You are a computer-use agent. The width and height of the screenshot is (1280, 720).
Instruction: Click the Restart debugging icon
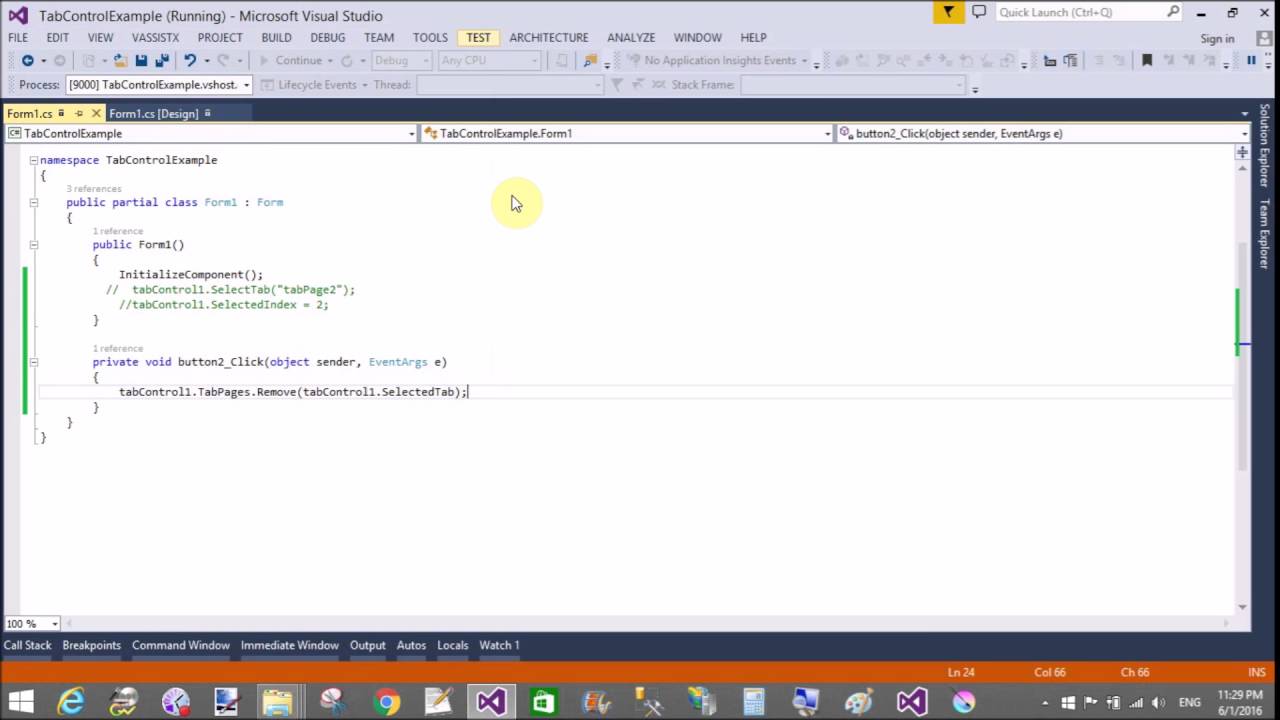[347, 60]
